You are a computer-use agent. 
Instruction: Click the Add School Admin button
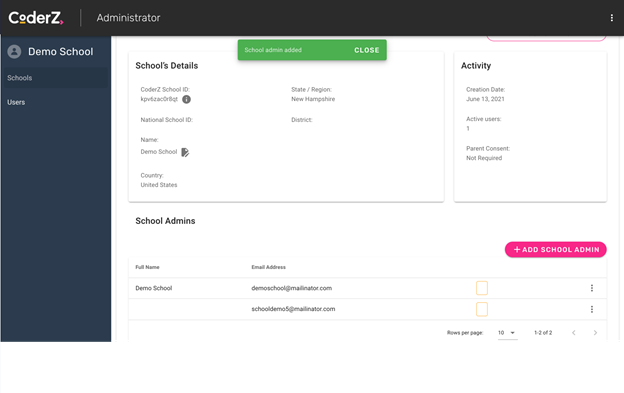(x=556, y=249)
